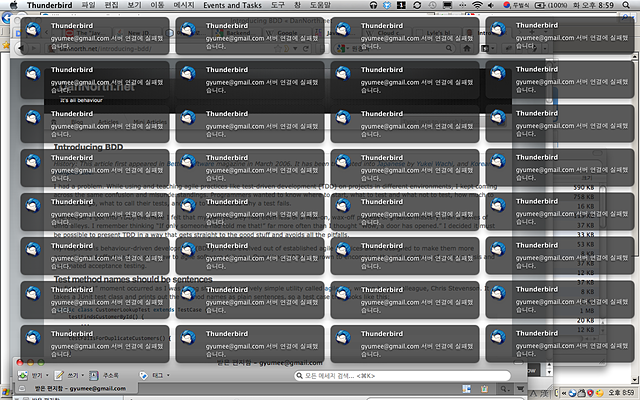Open the 메시지 menu

pyautogui.click(x=183, y=5)
